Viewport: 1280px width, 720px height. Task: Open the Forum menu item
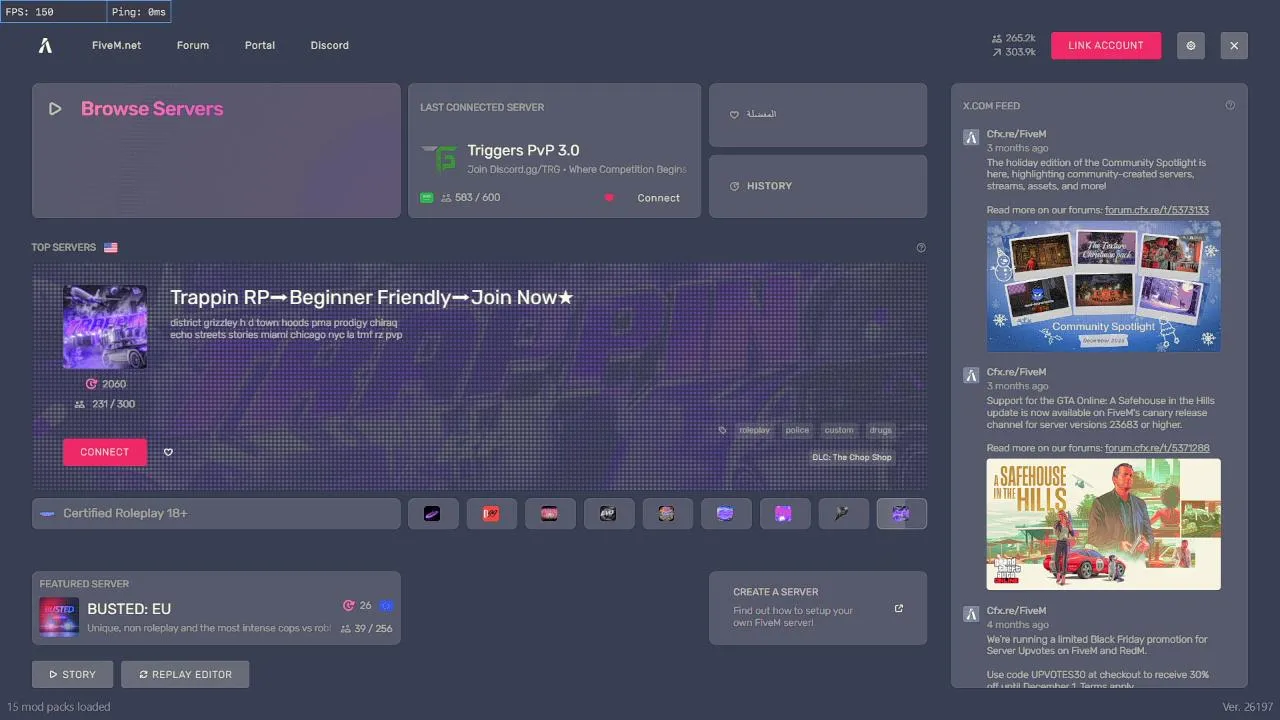[x=193, y=45]
